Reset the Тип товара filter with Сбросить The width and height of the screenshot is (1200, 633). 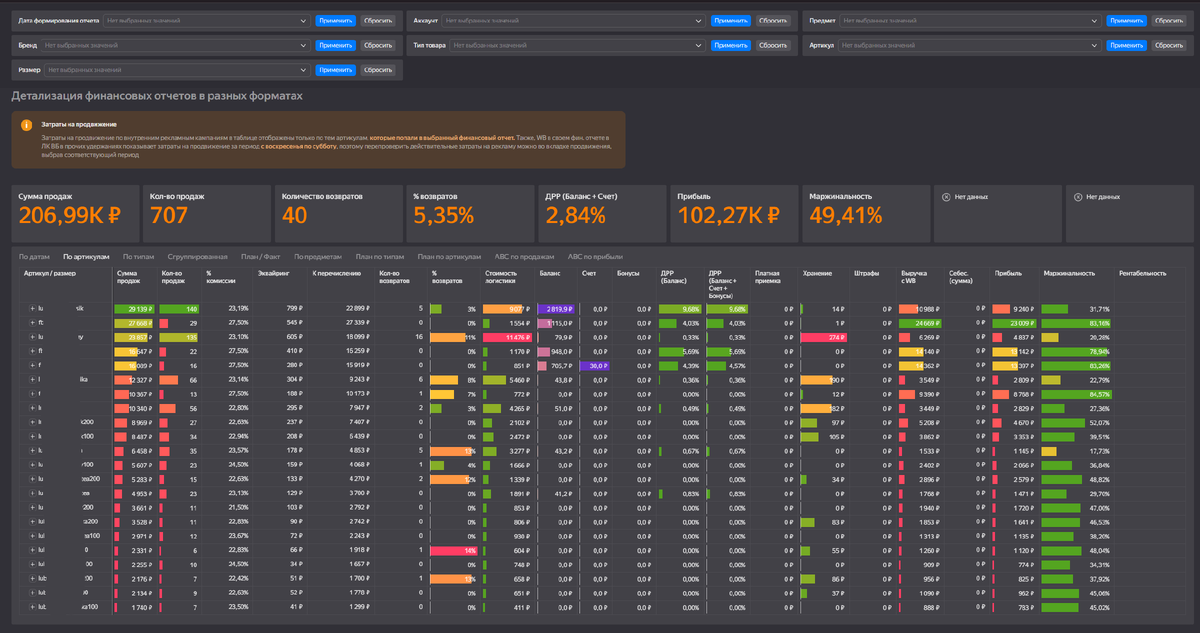point(773,45)
